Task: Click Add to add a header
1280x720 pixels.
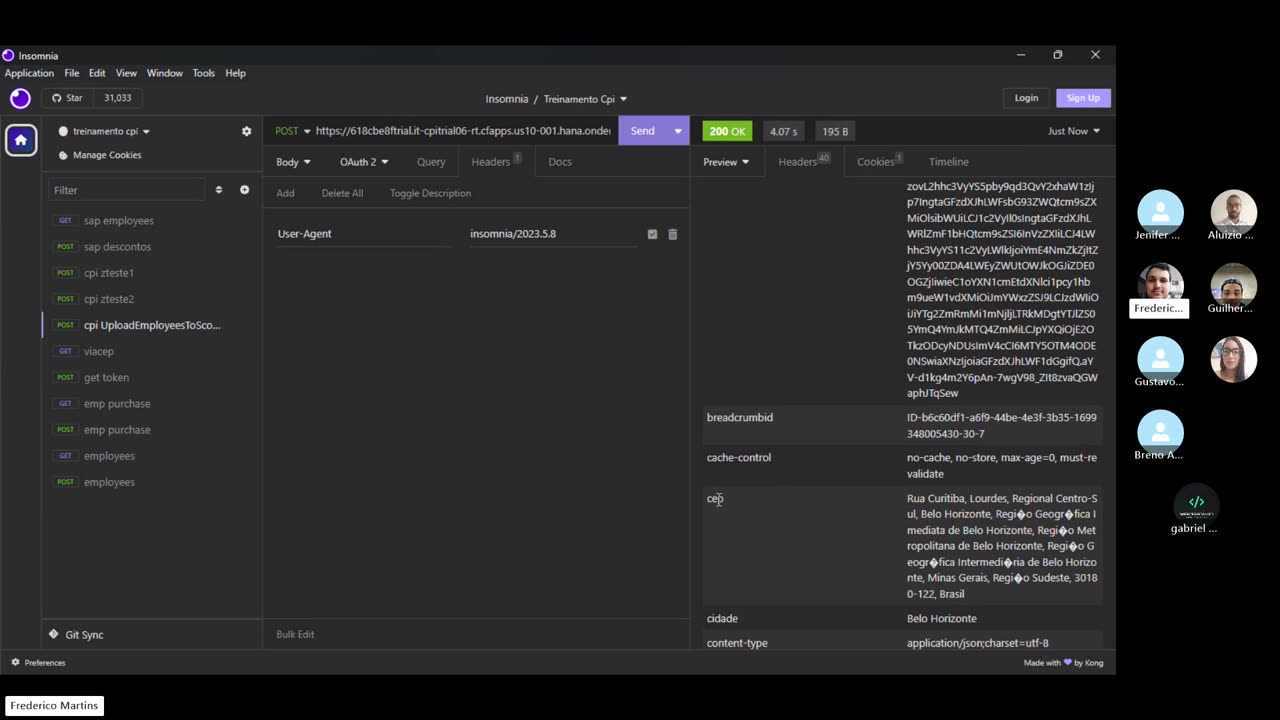Action: (285, 193)
